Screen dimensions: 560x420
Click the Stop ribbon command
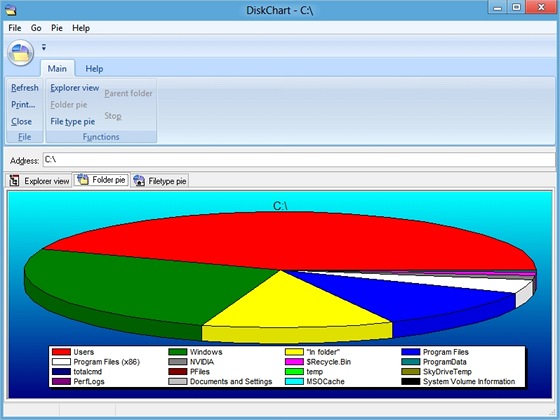point(113,116)
